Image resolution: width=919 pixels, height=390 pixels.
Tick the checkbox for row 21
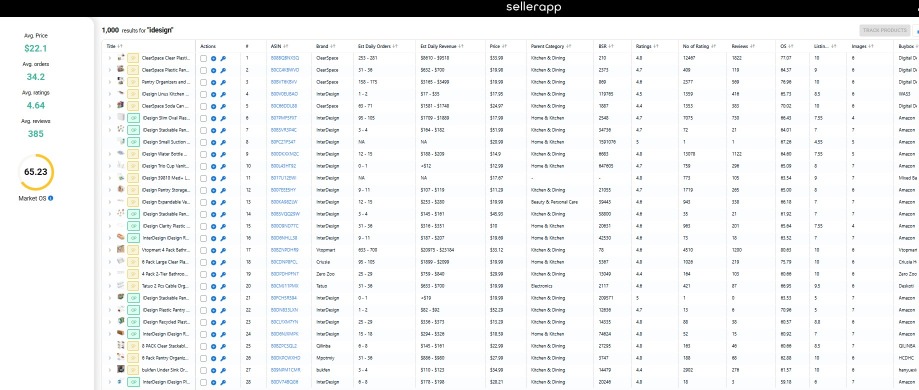(203, 298)
